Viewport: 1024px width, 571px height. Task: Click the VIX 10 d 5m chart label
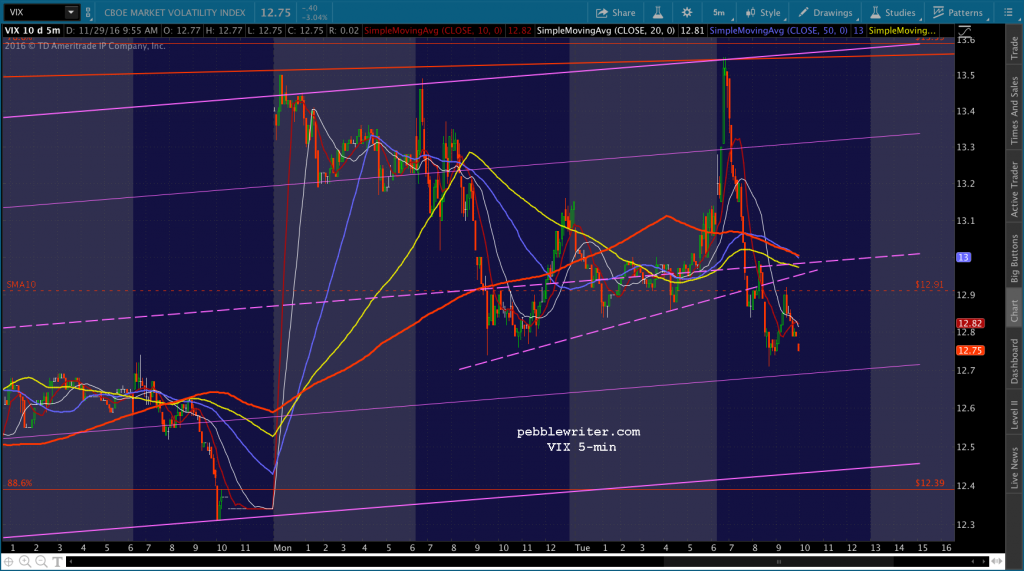click(x=33, y=31)
